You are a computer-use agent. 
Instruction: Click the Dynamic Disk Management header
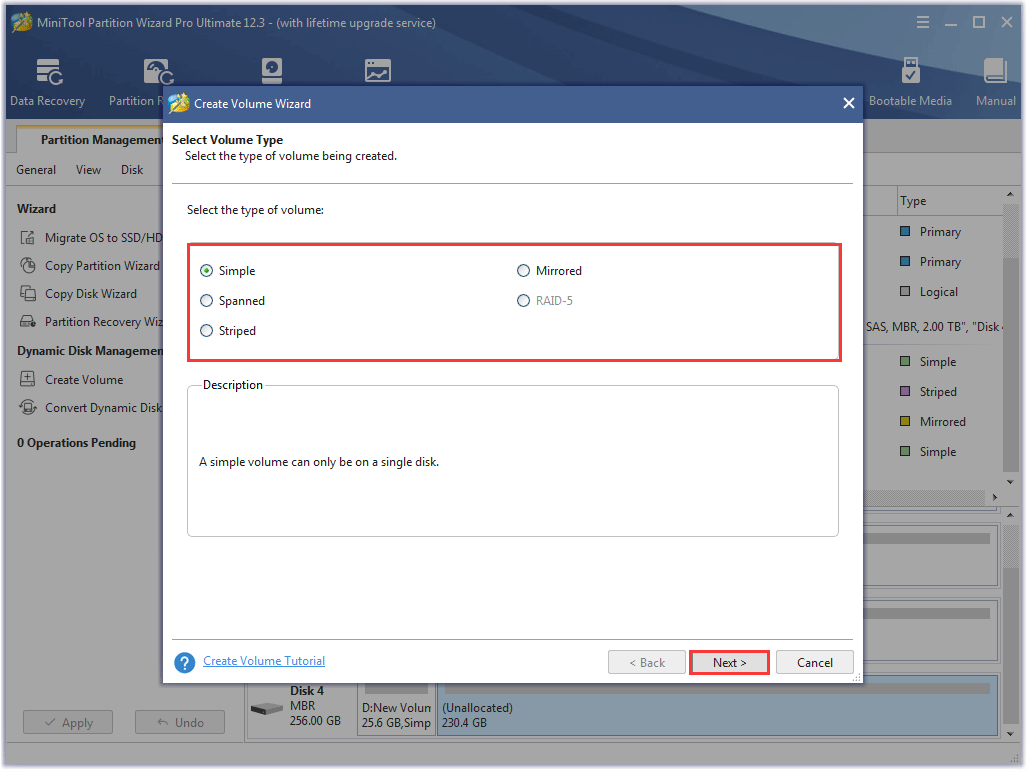(90, 351)
